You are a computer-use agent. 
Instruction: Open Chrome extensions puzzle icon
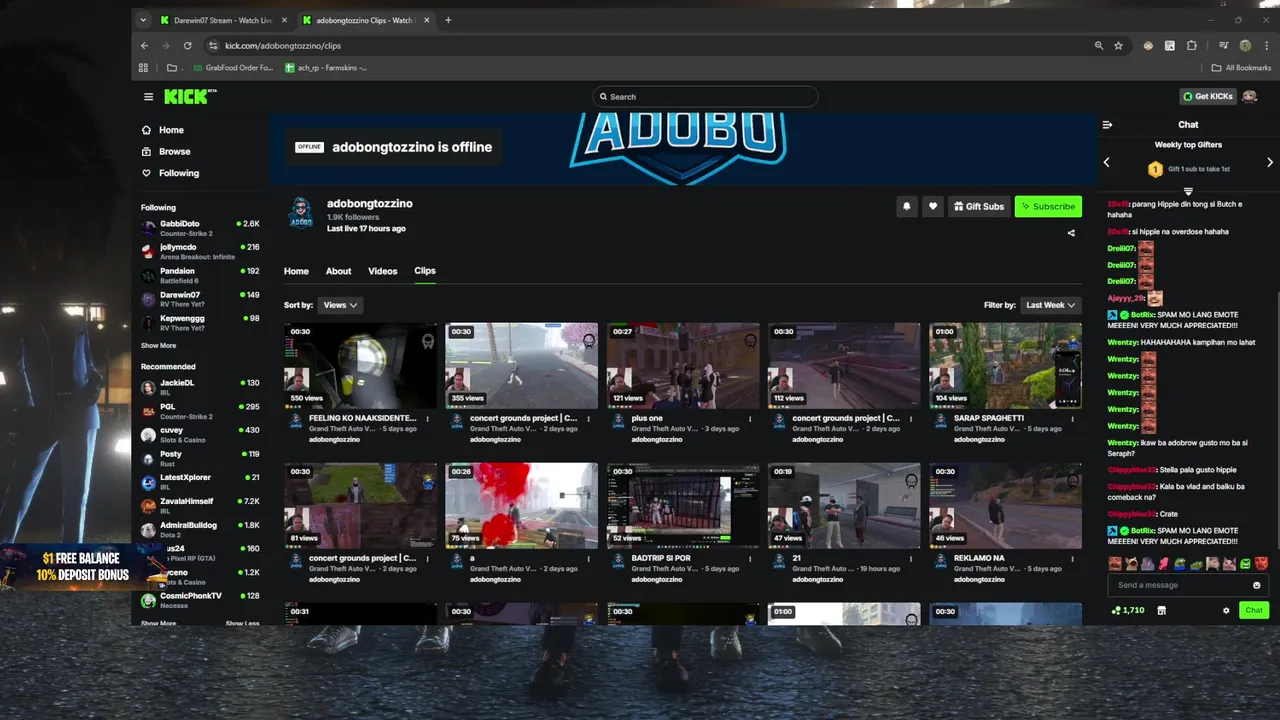pyautogui.click(x=1192, y=45)
